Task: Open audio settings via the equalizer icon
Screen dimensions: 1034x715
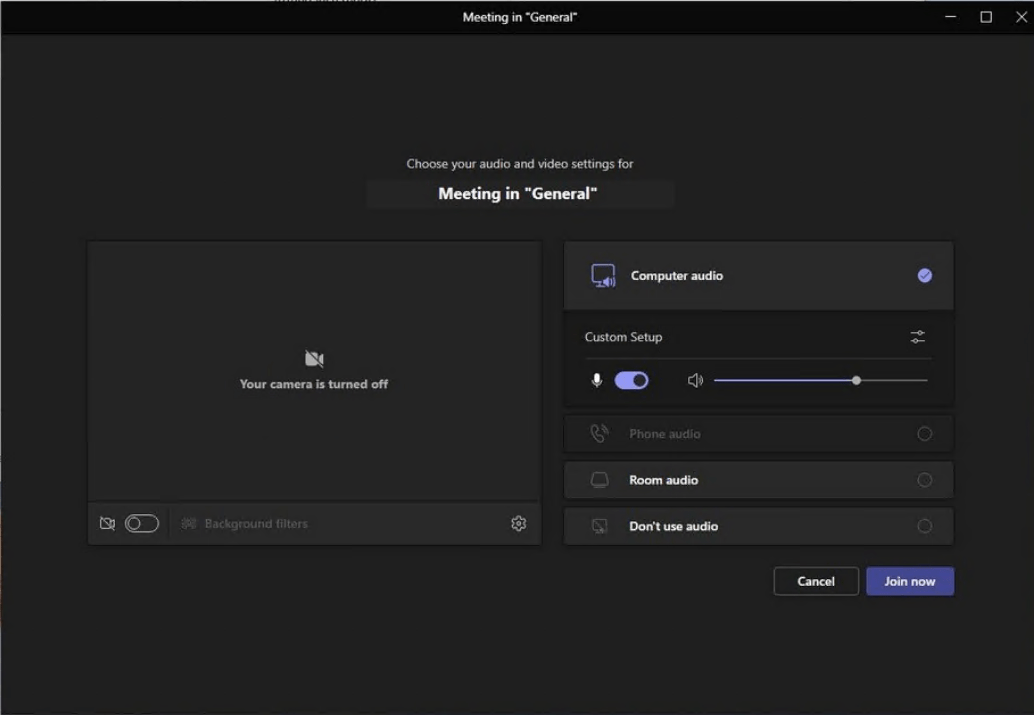Action: point(917,337)
